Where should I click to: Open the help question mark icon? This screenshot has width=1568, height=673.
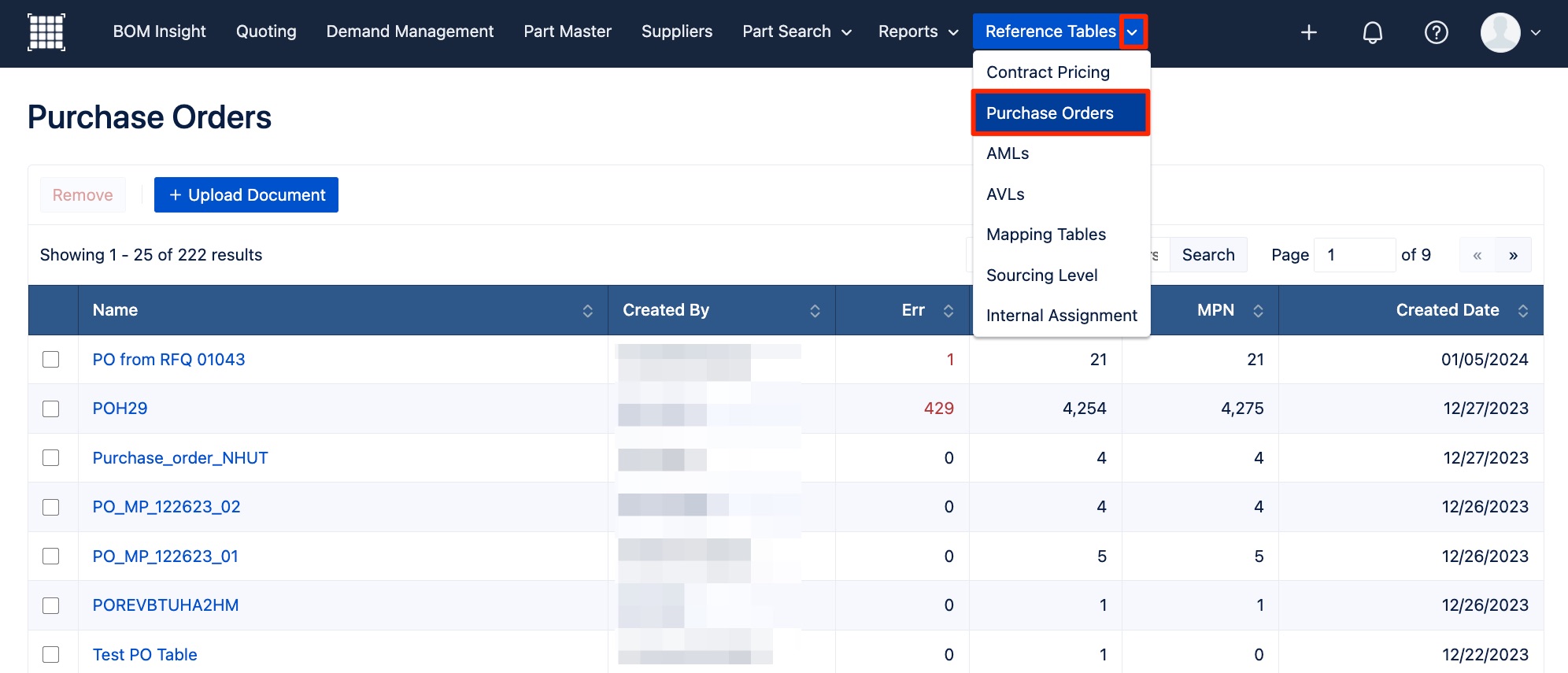pos(1436,32)
